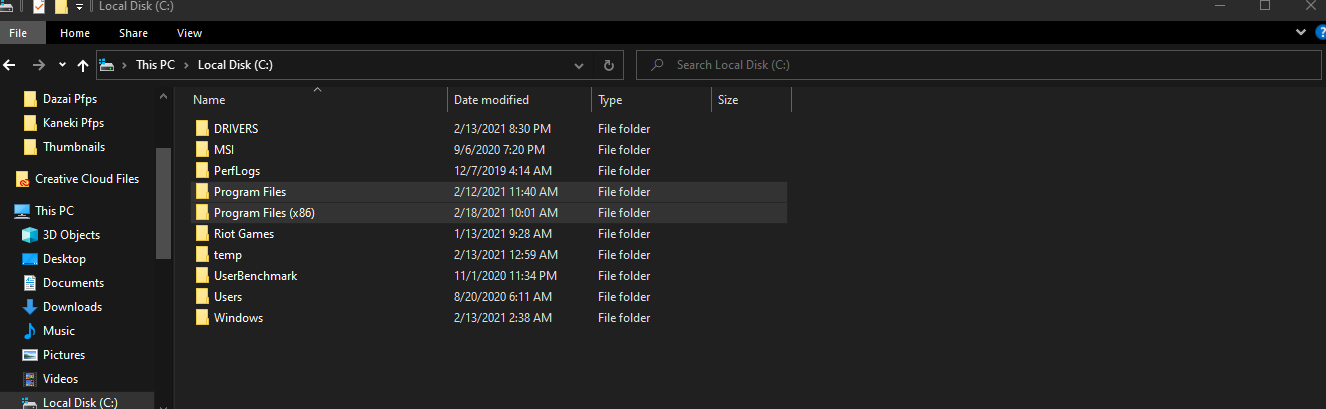Open the quick access toolbar customize dropdown
Image resolution: width=1326 pixels, height=409 pixels.
pos(79,7)
